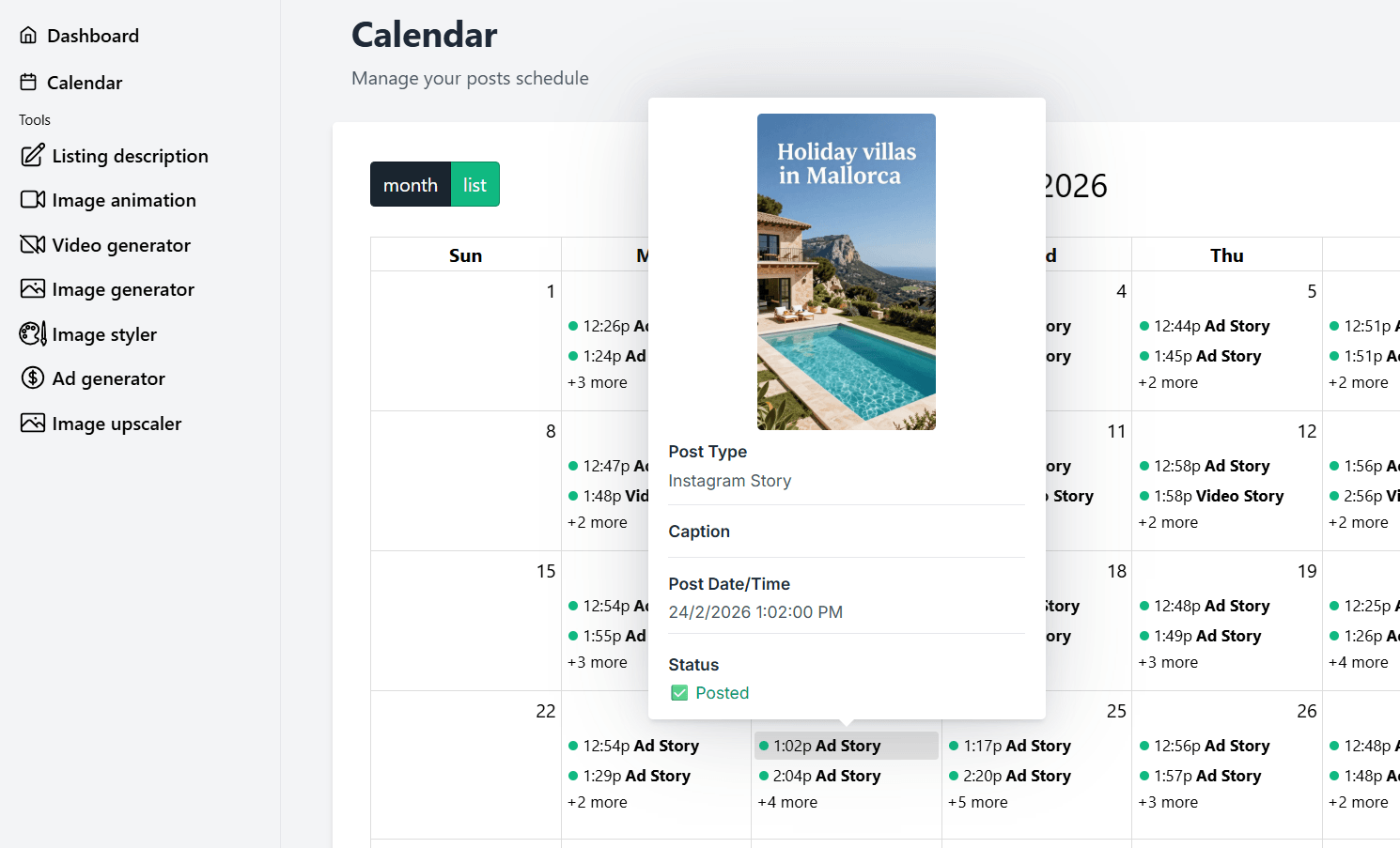Viewport: 1400px width, 848px height.
Task: Select the Thu column header
Action: click(x=1227, y=254)
